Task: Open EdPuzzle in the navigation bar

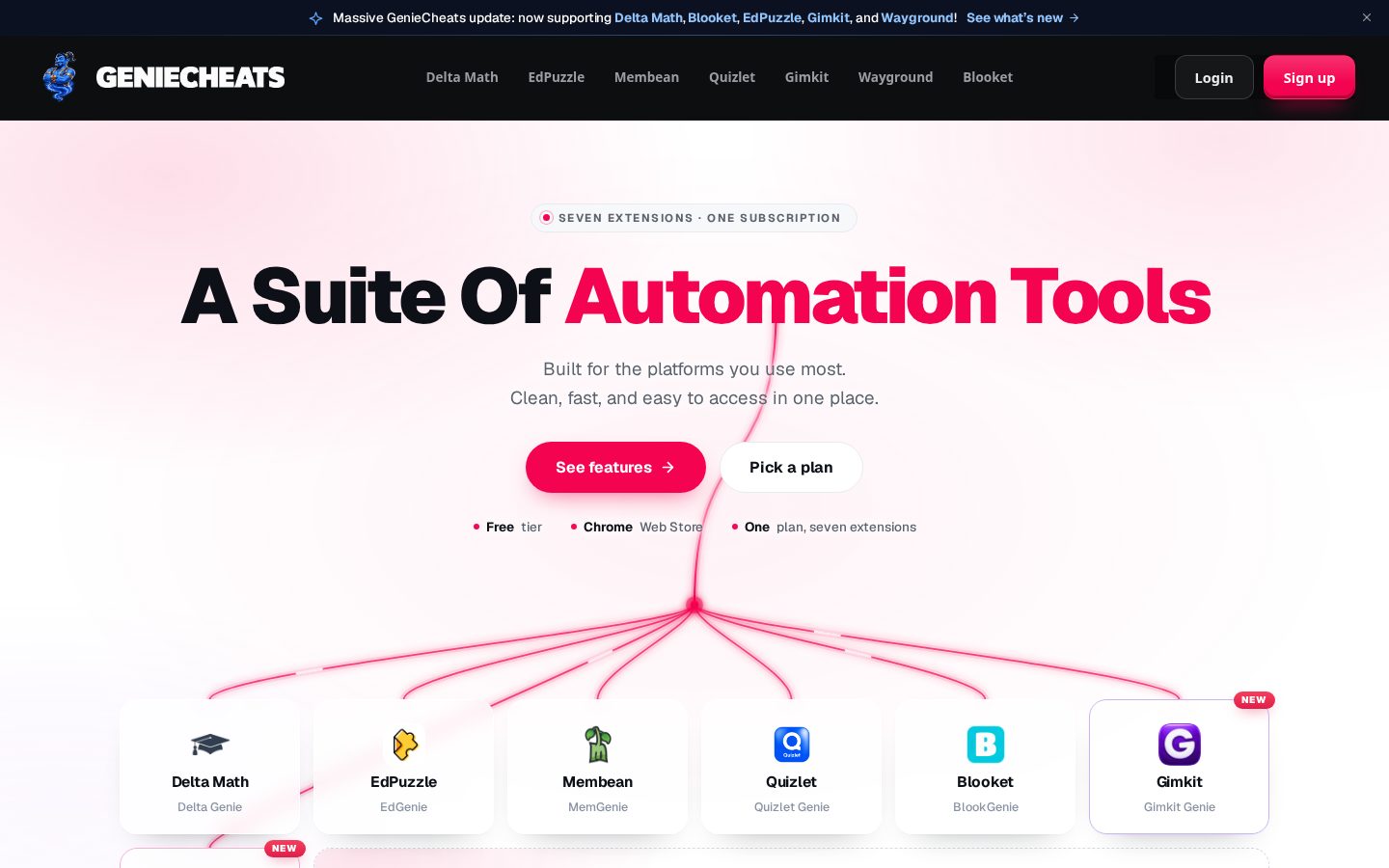Action: coord(557,77)
